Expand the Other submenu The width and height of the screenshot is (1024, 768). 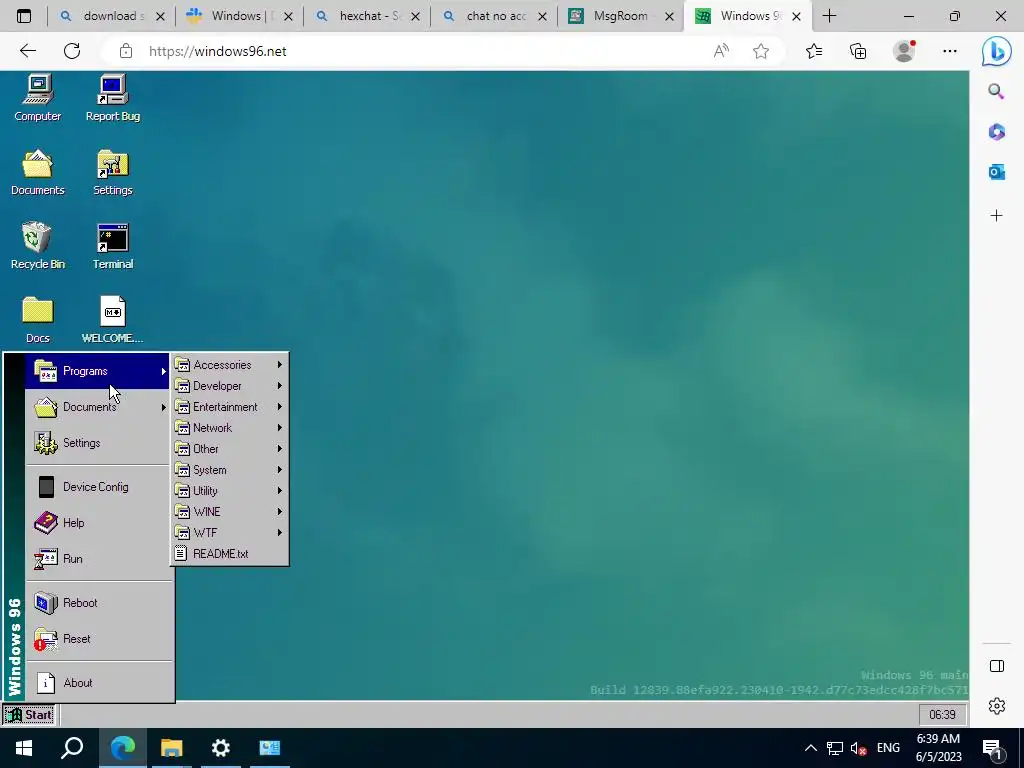point(229,449)
